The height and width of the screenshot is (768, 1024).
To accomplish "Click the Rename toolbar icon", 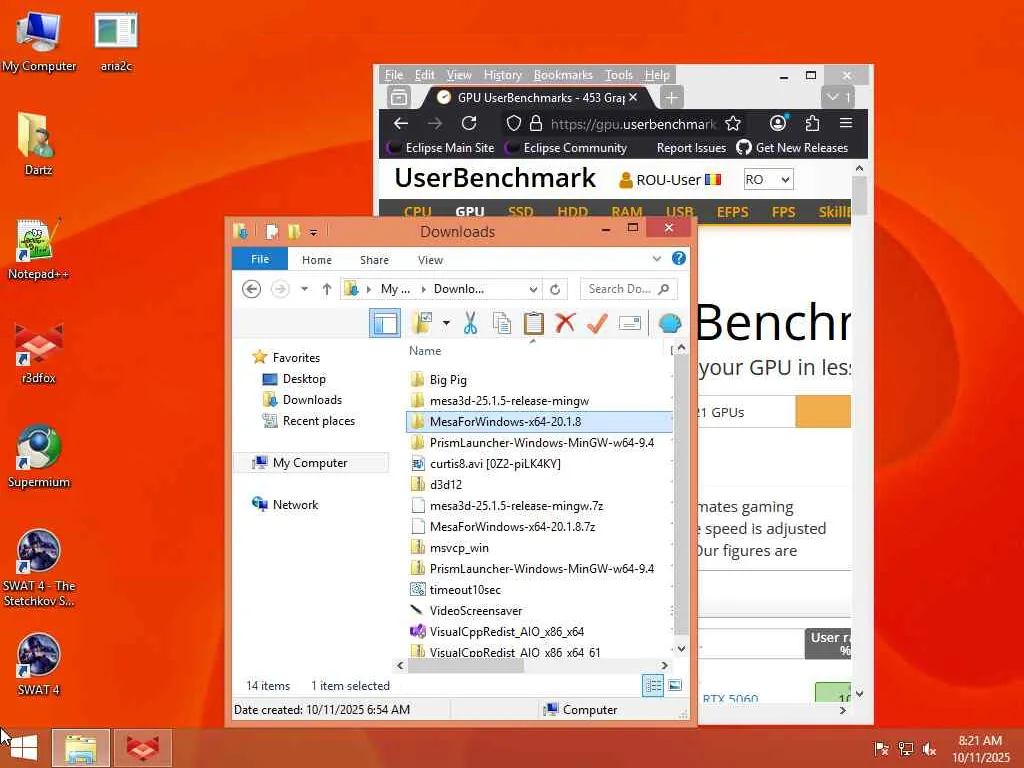I will [630, 323].
